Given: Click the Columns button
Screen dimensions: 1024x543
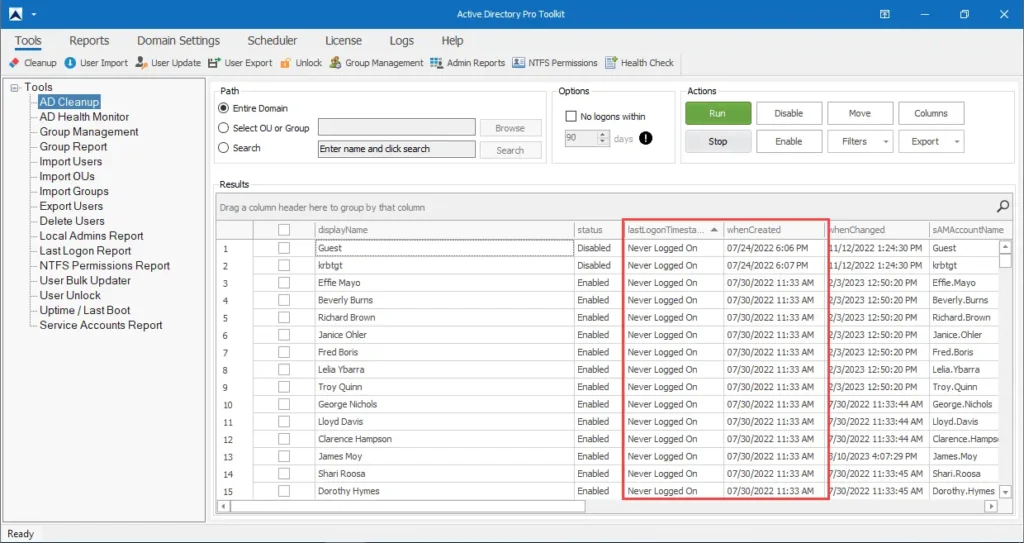Looking at the screenshot, I should [931, 114].
